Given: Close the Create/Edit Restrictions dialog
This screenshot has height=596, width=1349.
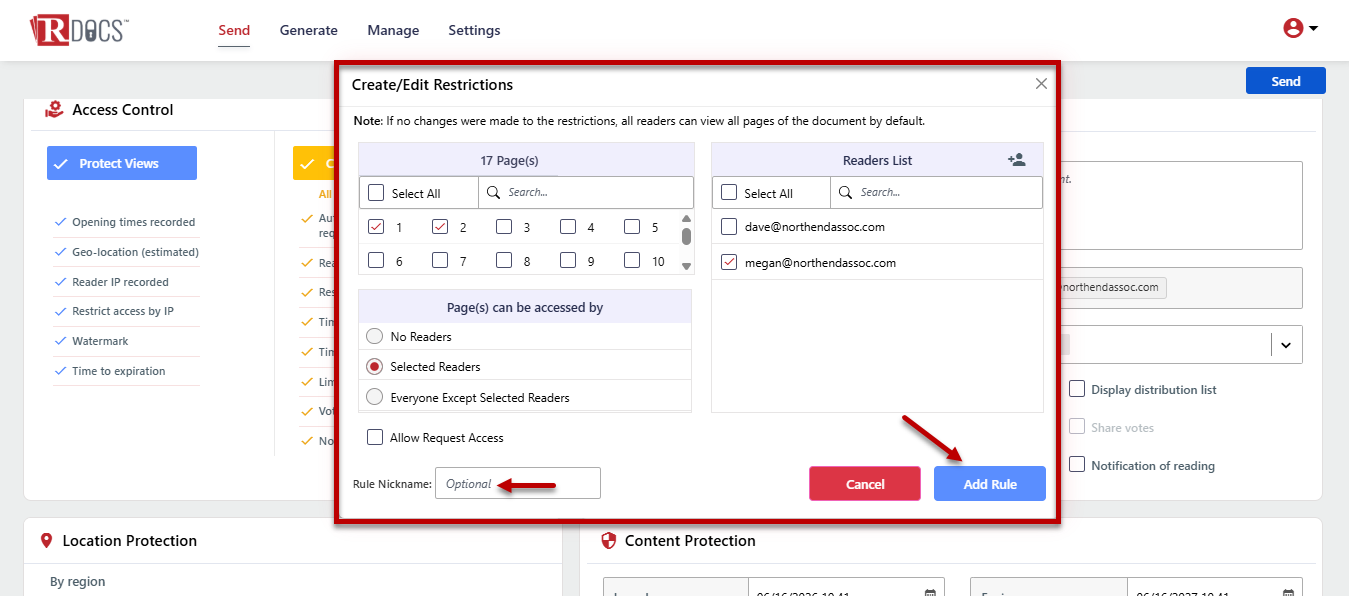Looking at the screenshot, I should 1041,84.
